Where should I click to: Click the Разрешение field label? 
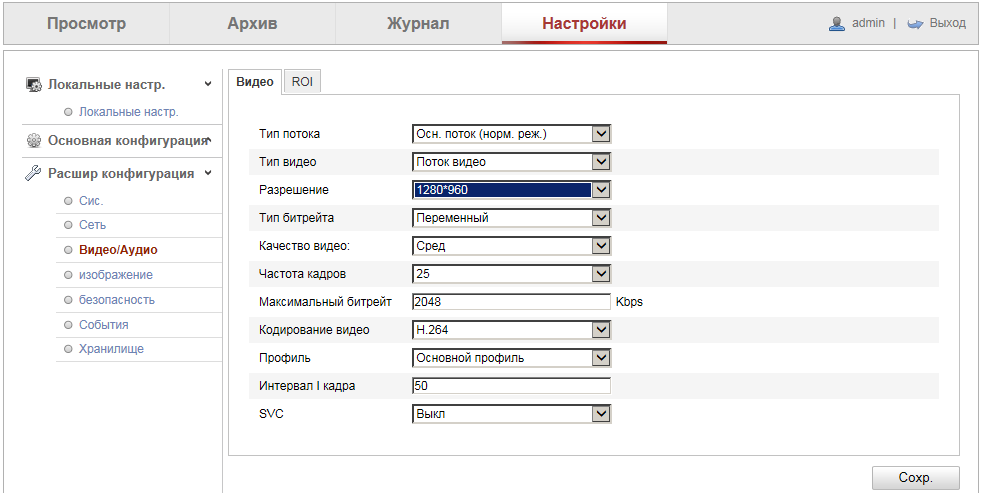click(x=294, y=190)
